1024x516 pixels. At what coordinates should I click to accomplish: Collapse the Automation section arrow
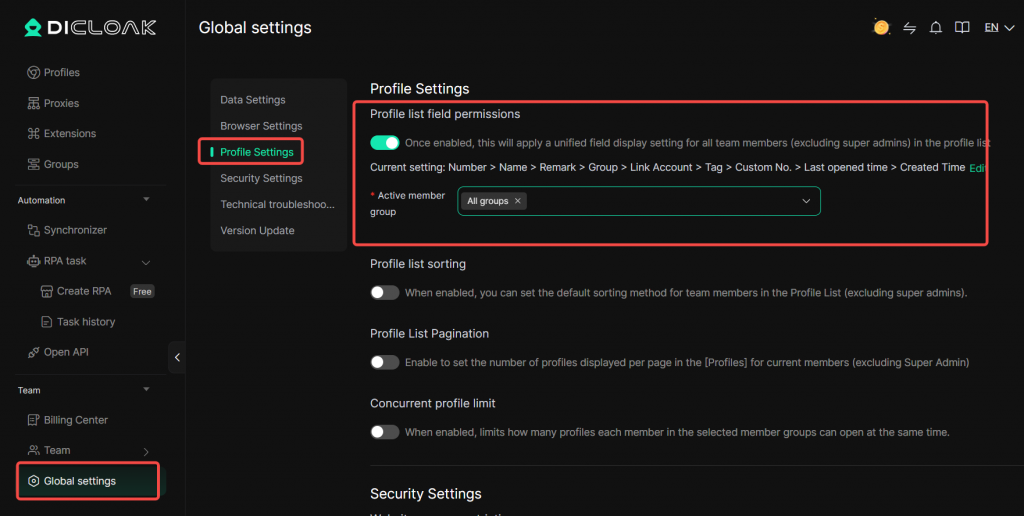(x=146, y=199)
